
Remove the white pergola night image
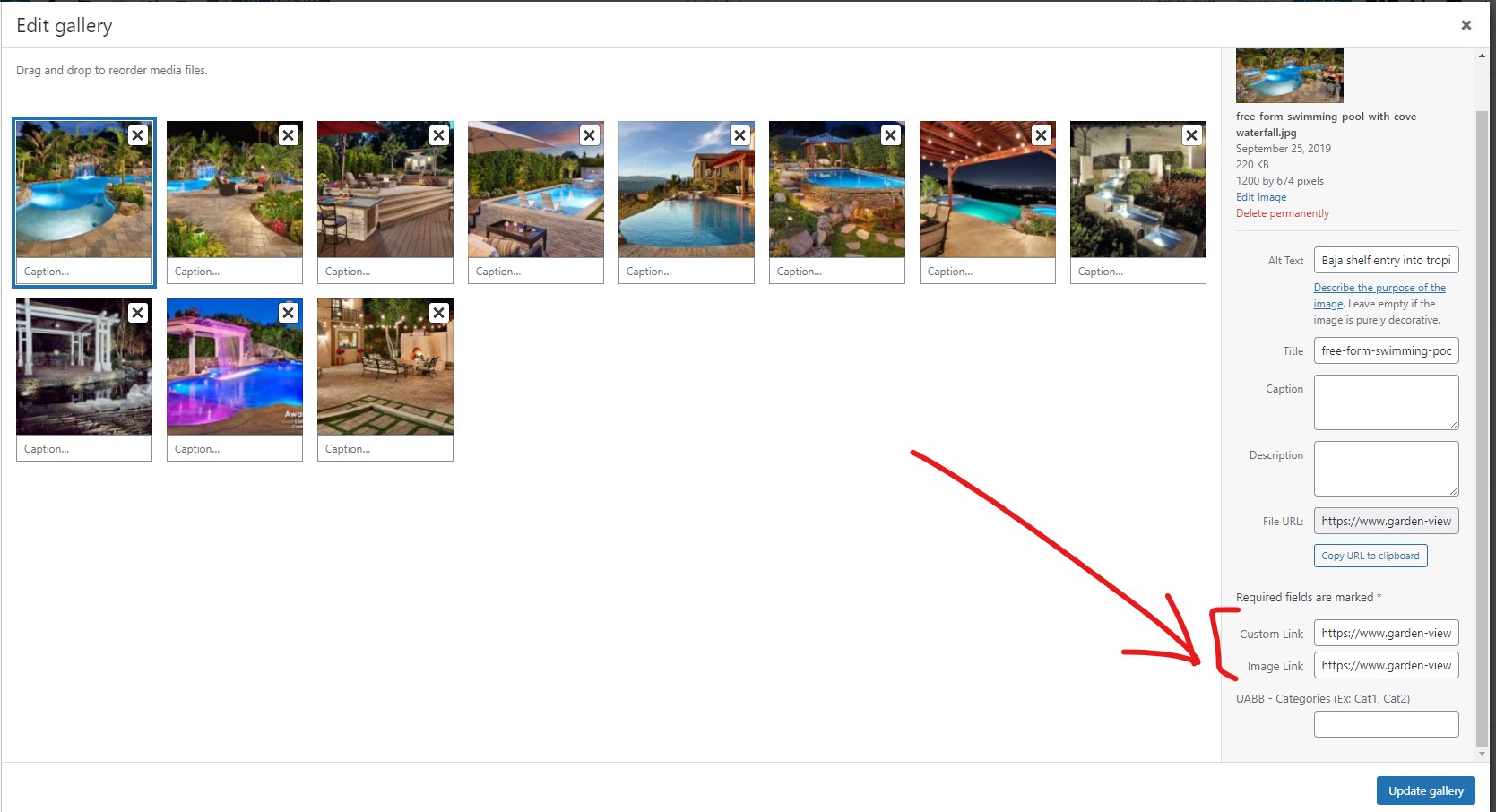coord(137,313)
